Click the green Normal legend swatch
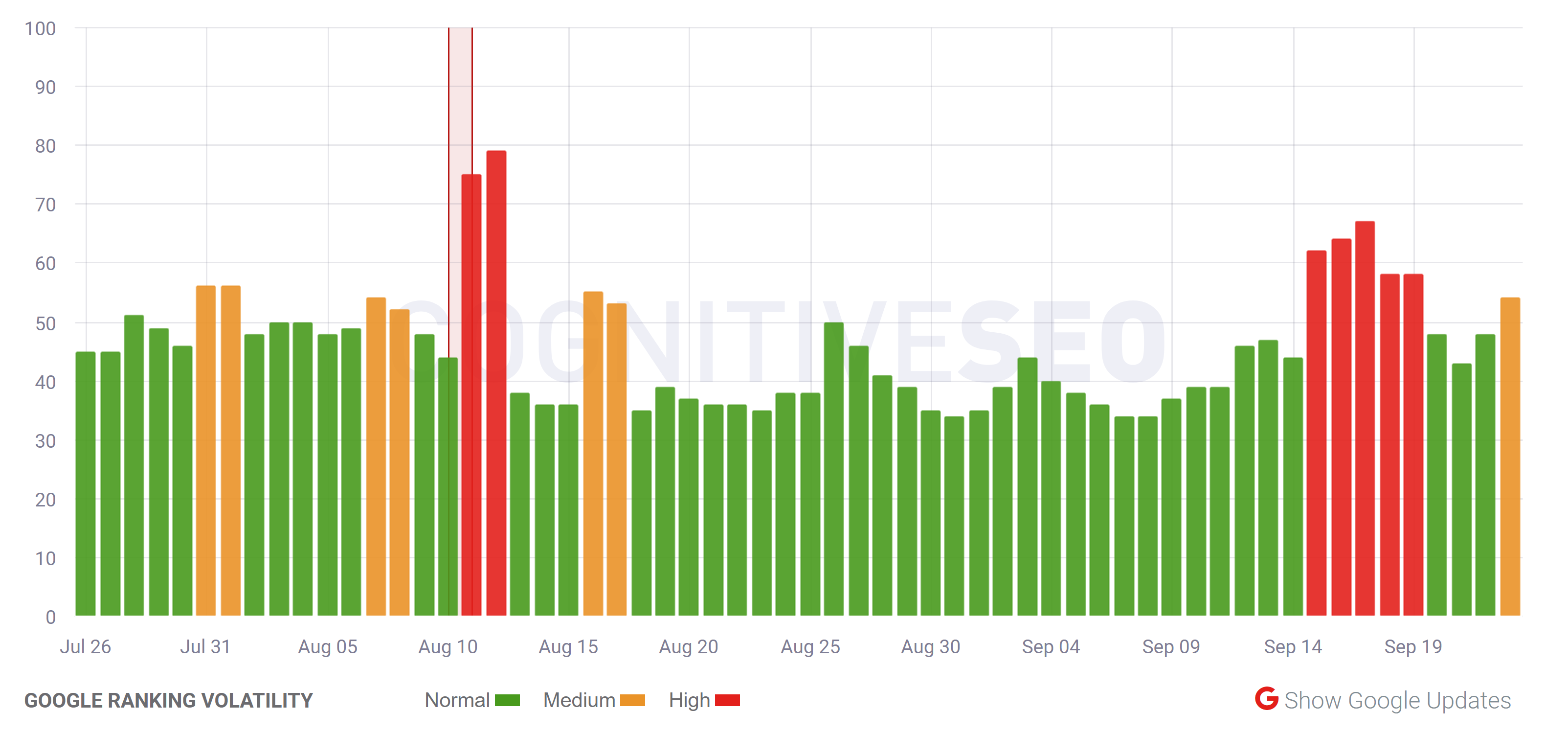 point(507,701)
